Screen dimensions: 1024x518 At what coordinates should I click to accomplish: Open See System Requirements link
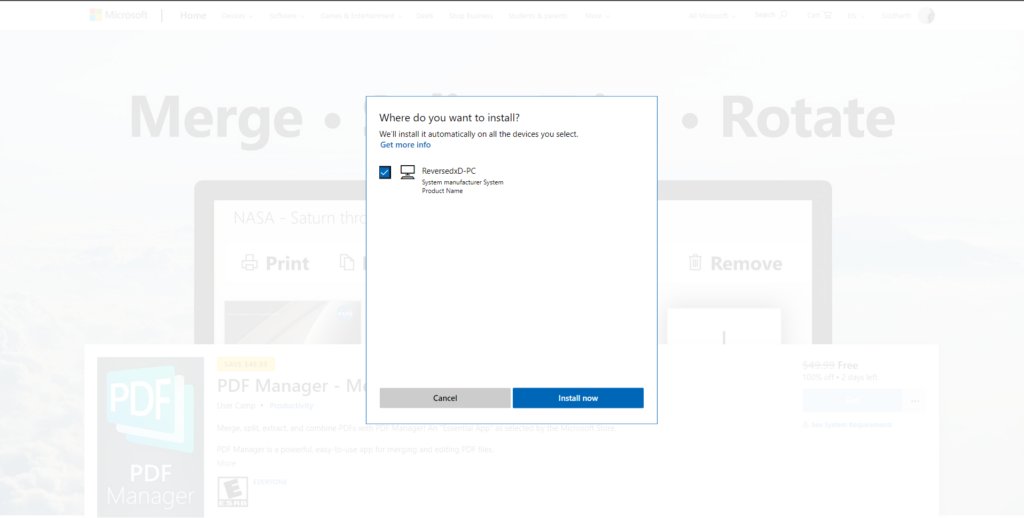pos(847,425)
